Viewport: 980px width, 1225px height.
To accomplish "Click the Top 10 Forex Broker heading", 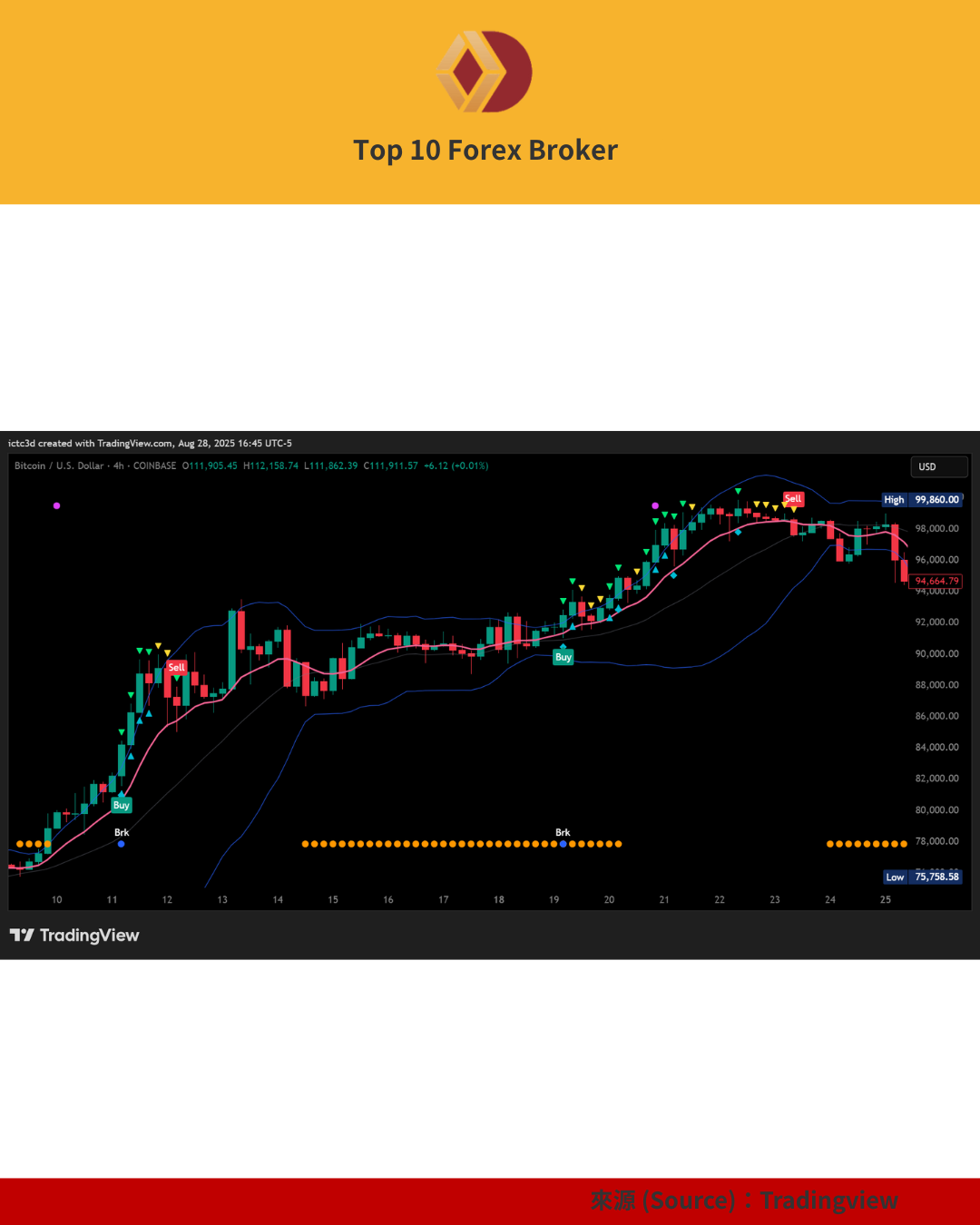I will (x=485, y=150).
